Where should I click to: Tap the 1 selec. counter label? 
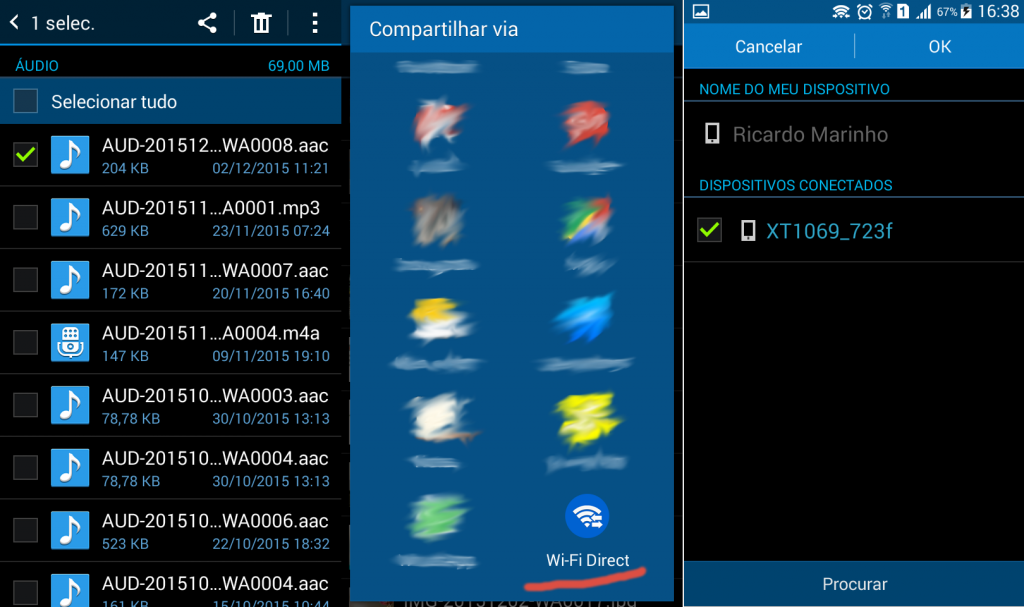(63, 24)
